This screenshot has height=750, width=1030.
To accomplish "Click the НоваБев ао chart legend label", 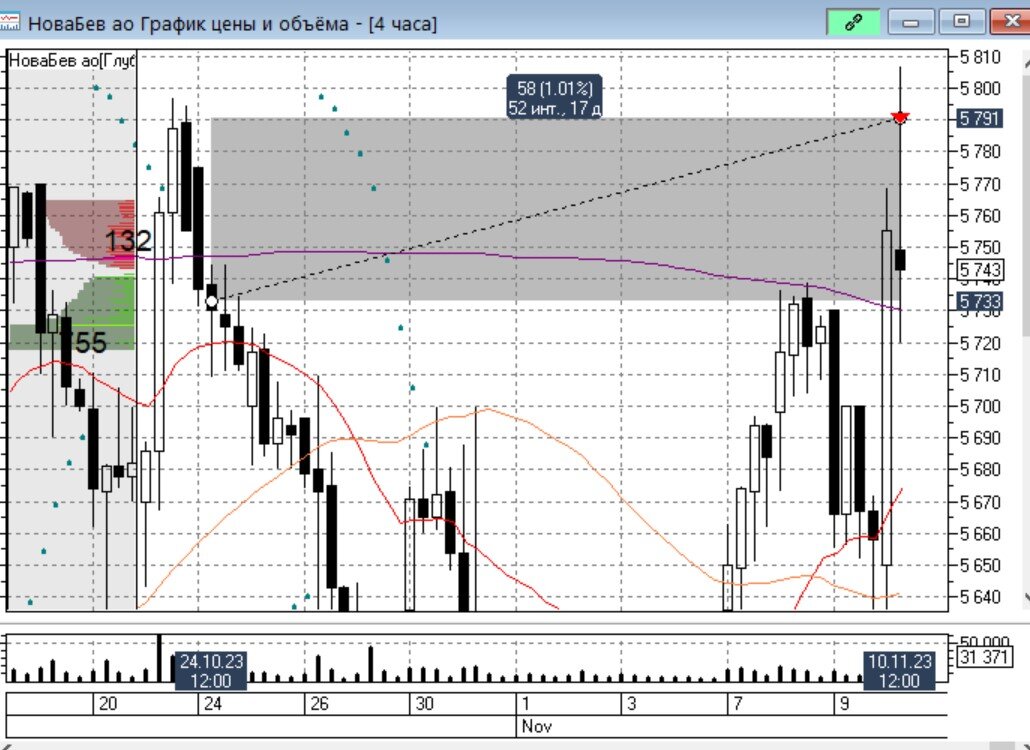I will 71,61.
